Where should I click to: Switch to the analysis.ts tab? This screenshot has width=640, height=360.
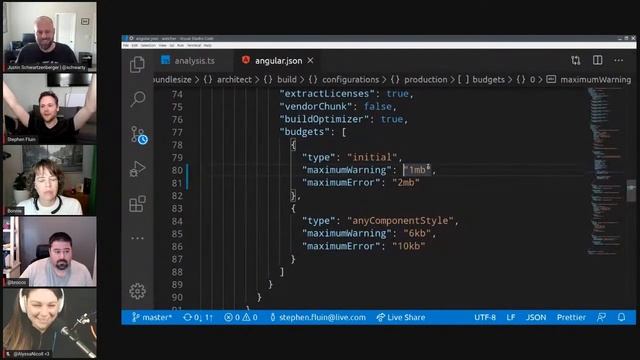coord(194,60)
